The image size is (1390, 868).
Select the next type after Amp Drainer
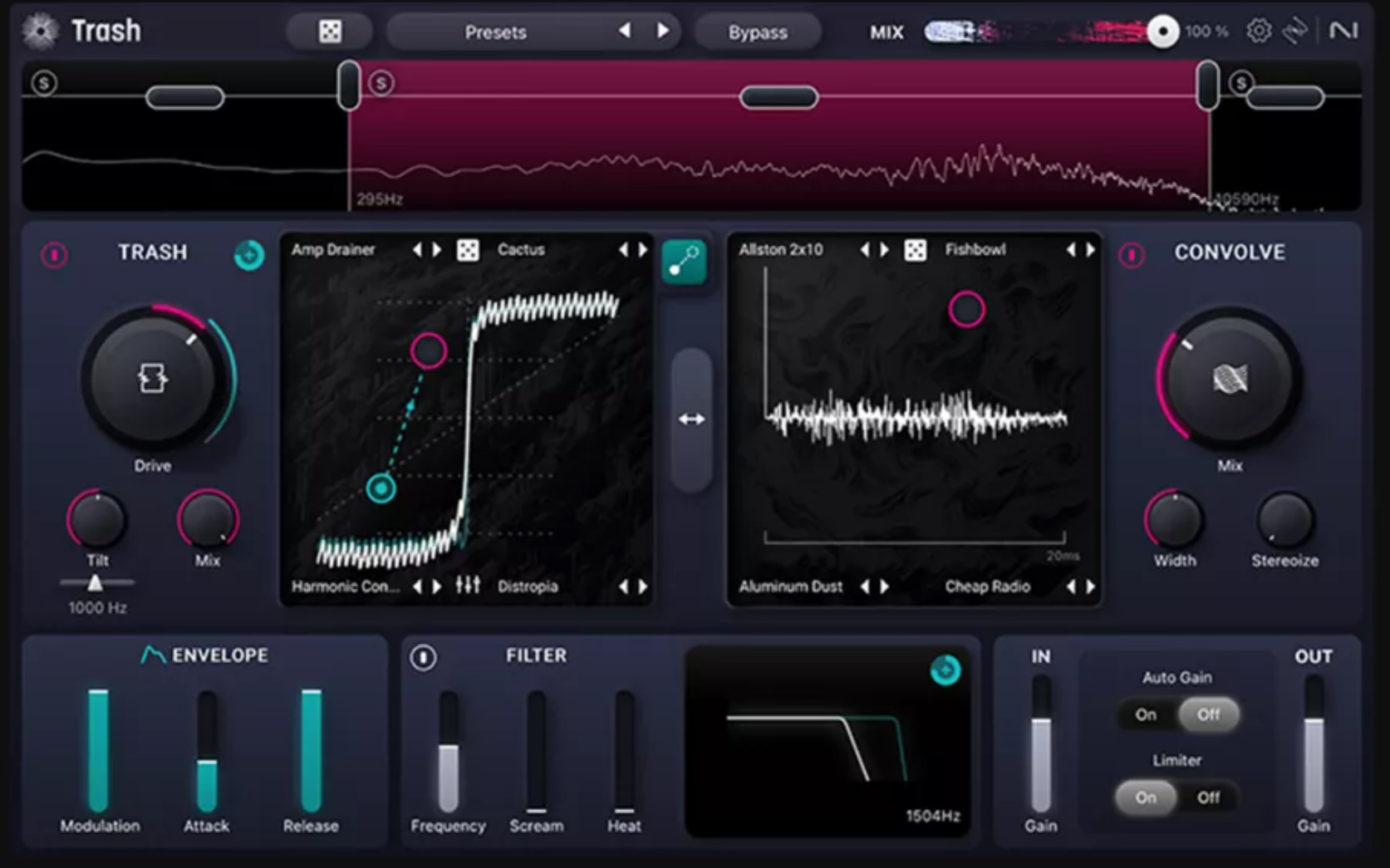pos(436,250)
